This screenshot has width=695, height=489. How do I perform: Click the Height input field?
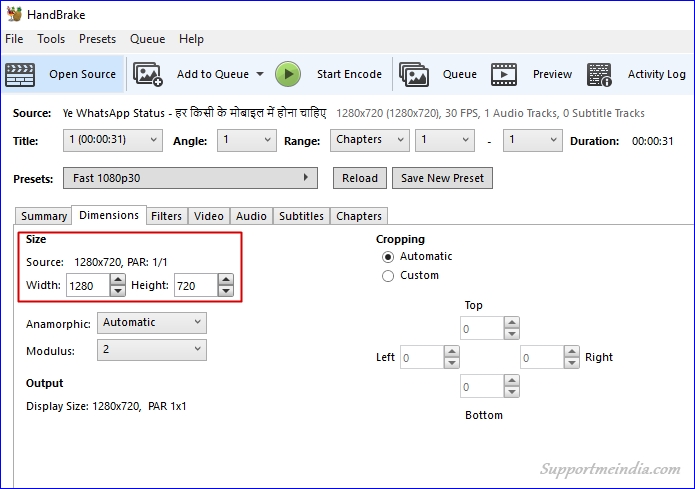(195, 285)
